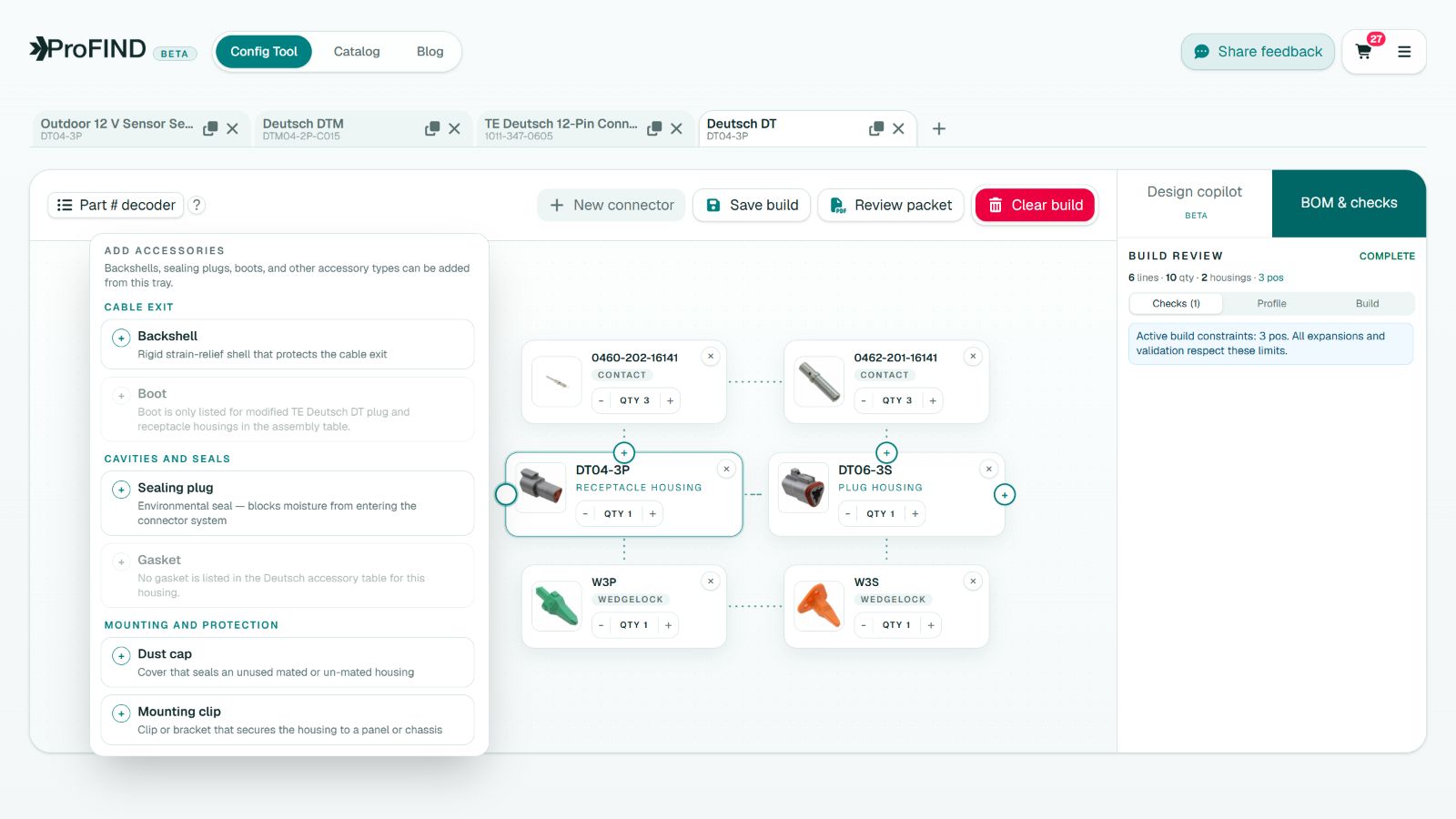Close the Deutsch DT tab
The height and width of the screenshot is (819, 1456).
[x=899, y=128]
